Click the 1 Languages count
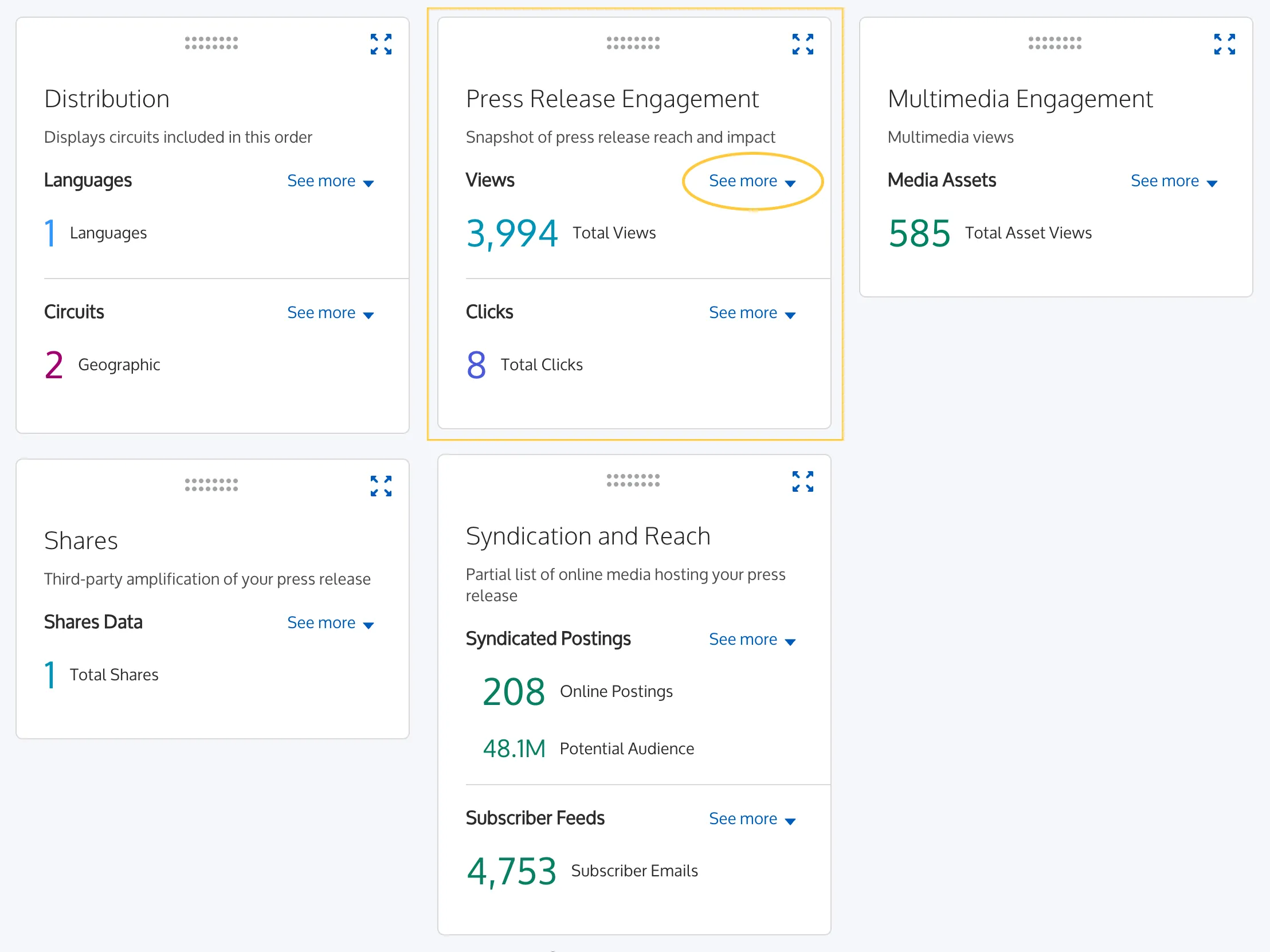 coord(50,233)
